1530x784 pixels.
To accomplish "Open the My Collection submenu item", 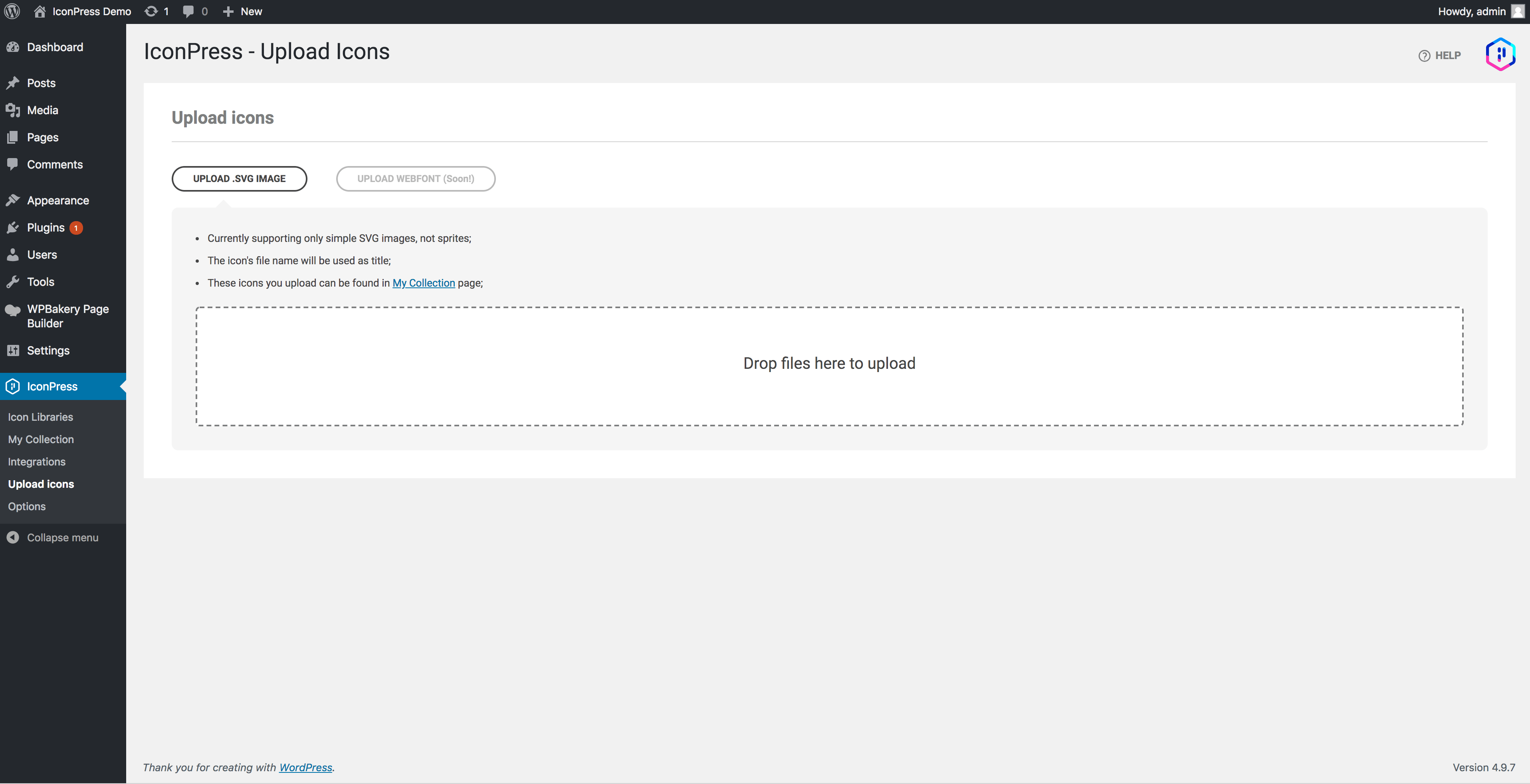I will [41, 440].
